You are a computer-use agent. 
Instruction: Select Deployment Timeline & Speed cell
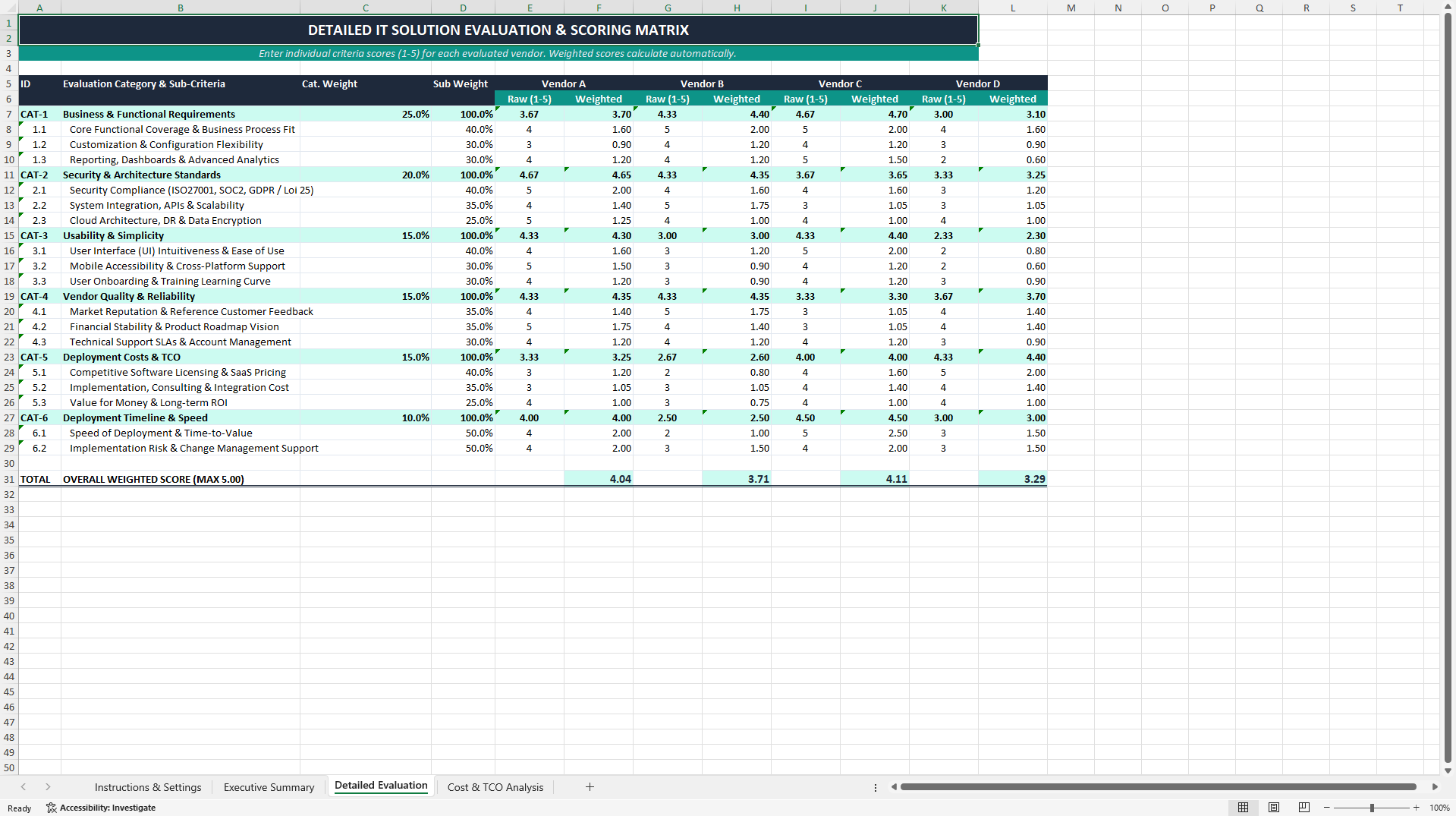click(181, 417)
